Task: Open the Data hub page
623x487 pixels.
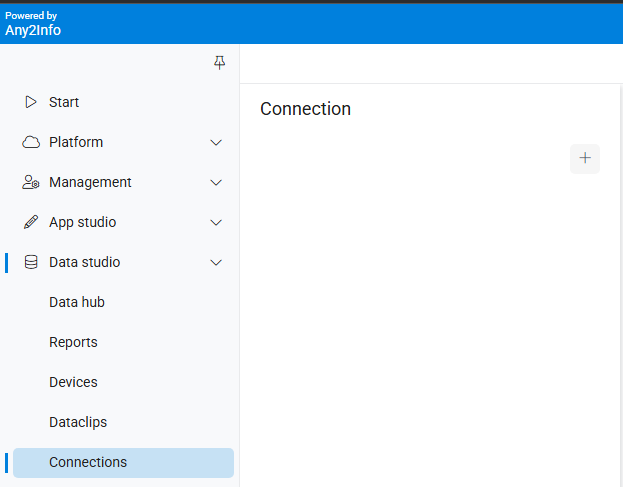Action: tap(77, 302)
